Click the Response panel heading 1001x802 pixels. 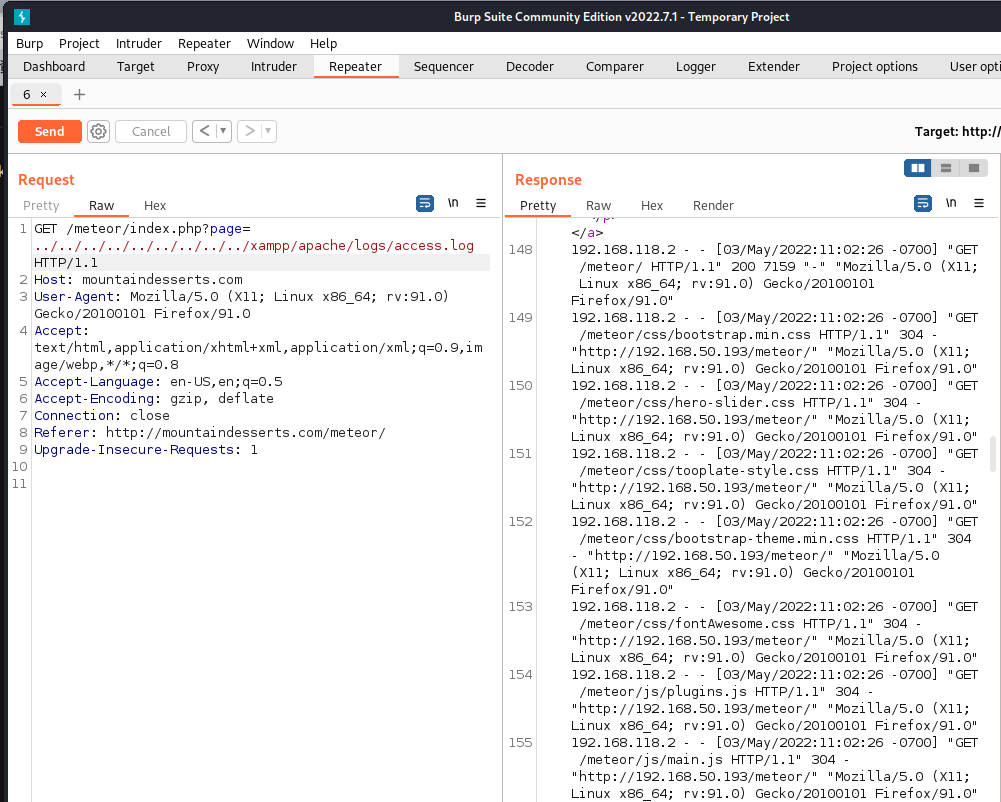[x=548, y=180]
